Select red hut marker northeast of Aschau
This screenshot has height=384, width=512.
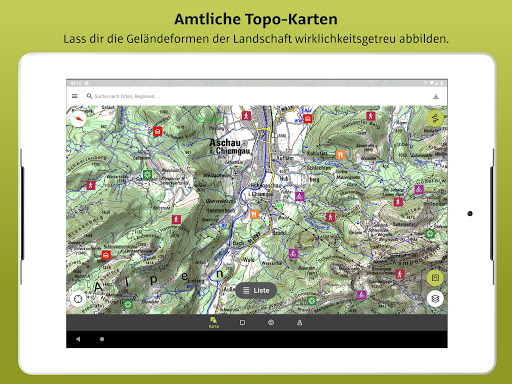pyautogui.click(x=308, y=118)
